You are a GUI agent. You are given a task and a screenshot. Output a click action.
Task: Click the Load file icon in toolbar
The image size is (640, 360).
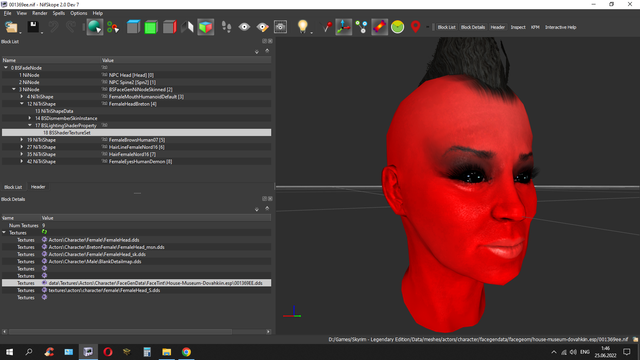11,27
